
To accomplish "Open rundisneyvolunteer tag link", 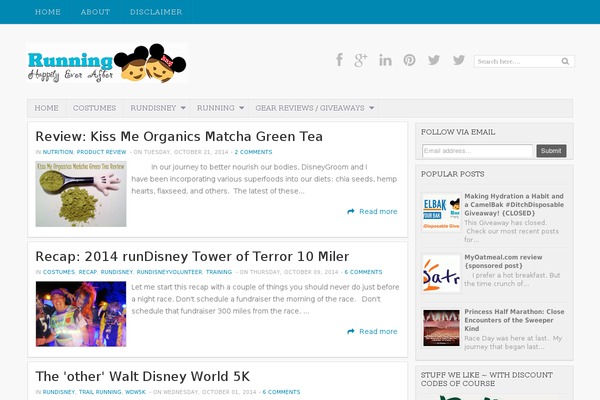I will (x=169, y=272).
